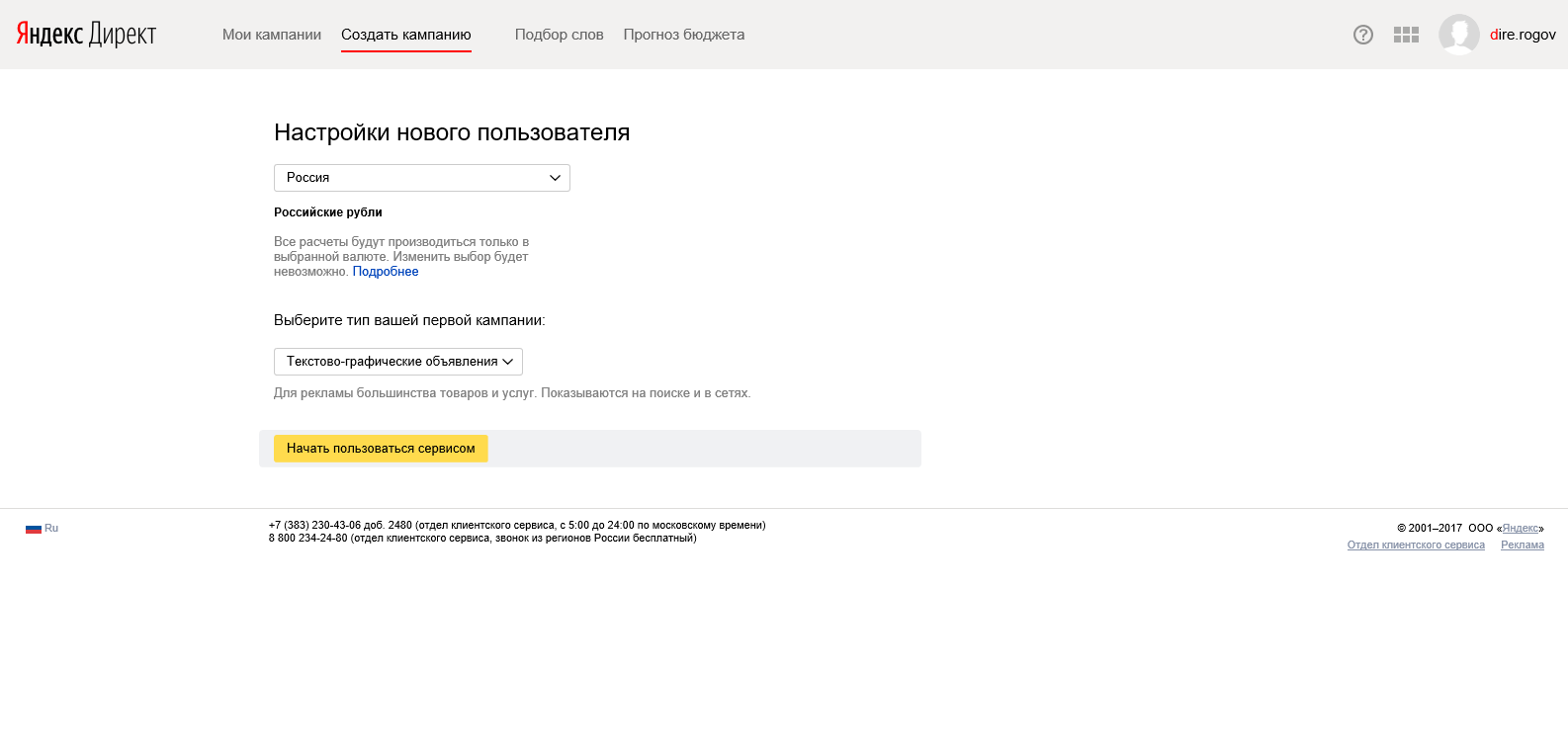
Task: Click the Ru language switcher
Action: [x=51, y=529]
